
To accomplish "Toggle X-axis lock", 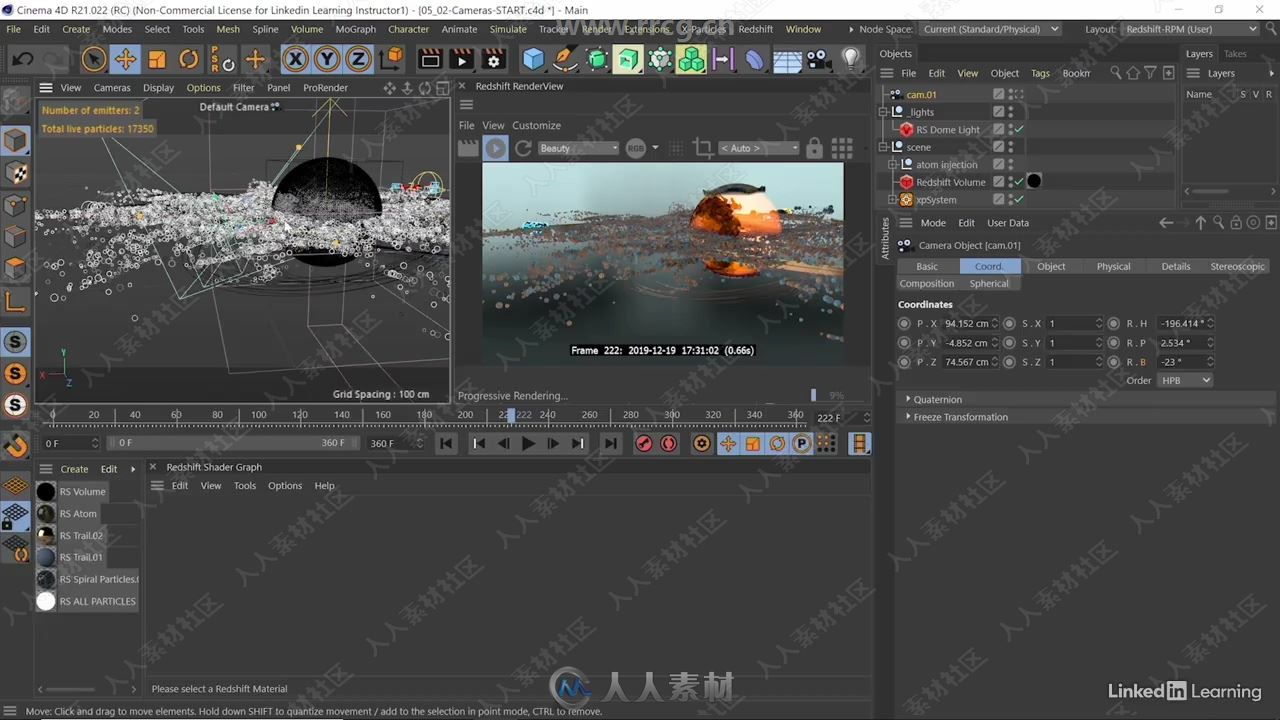I will pyautogui.click(x=295, y=60).
